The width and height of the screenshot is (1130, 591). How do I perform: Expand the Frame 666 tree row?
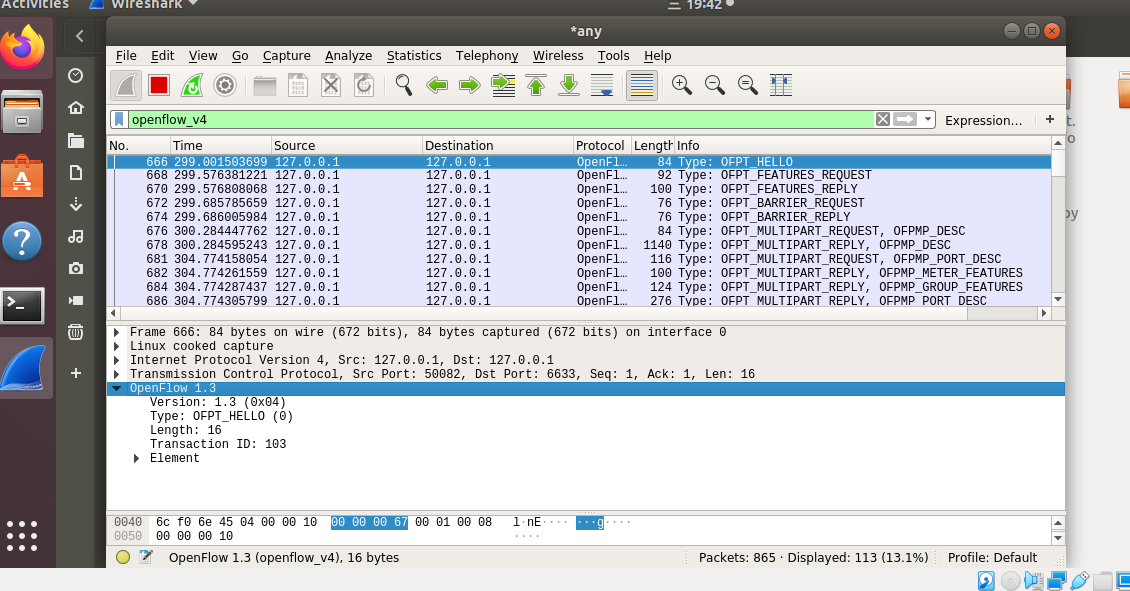pos(117,332)
